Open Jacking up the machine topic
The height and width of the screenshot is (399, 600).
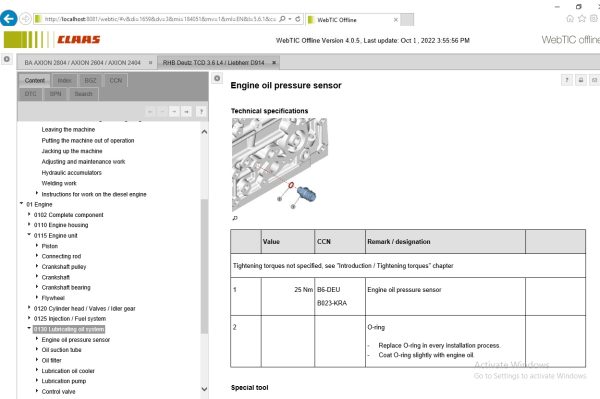[x=72, y=151]
